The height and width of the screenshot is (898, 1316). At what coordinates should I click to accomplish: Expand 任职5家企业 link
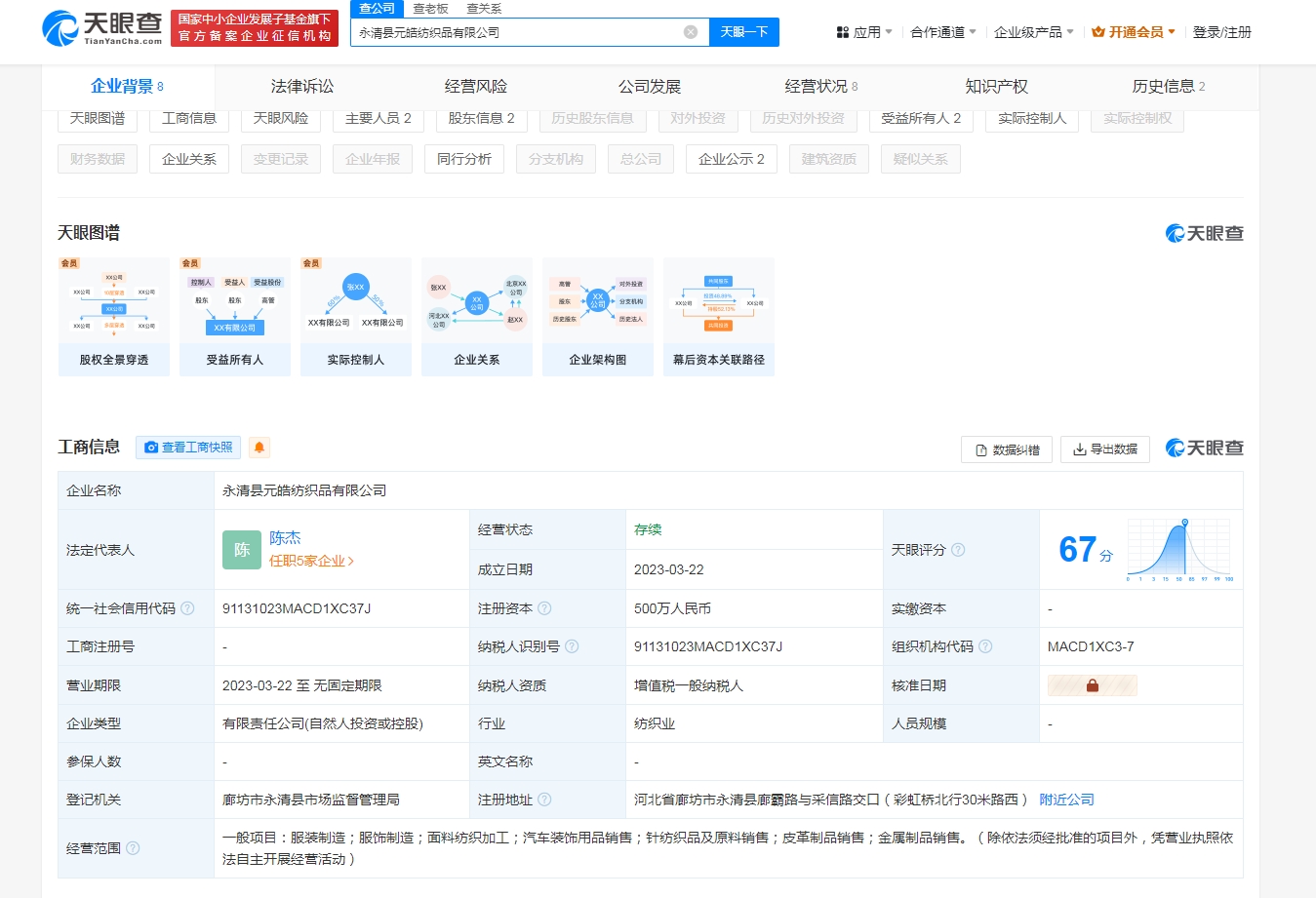coord(312,562)
